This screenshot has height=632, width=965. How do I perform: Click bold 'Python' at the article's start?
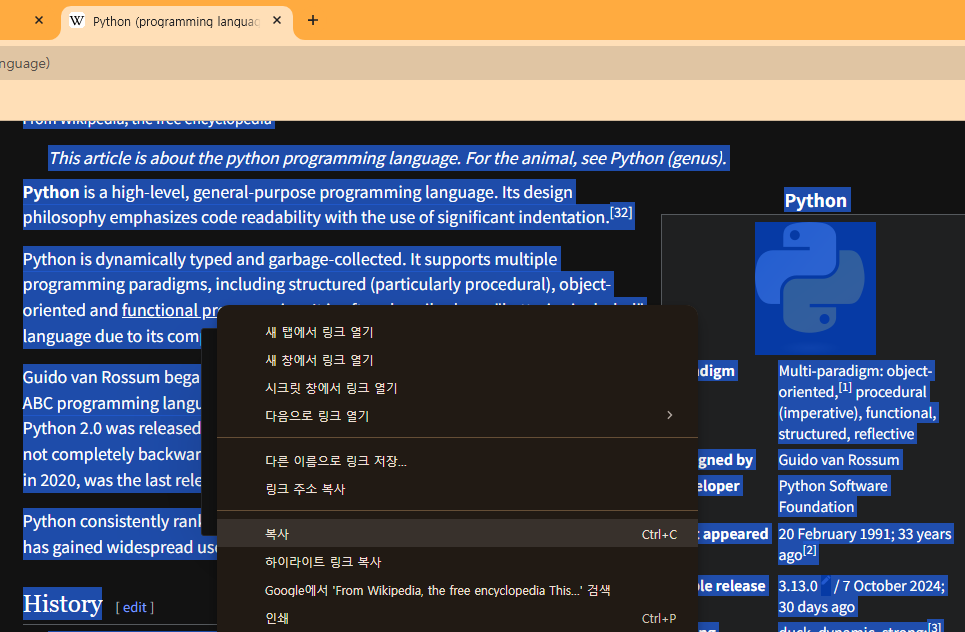pos(51,193)
